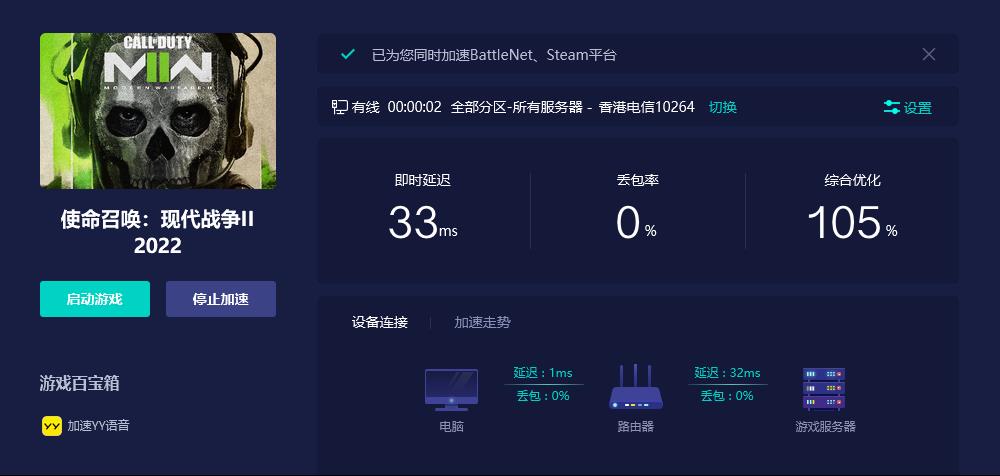Image resolution: width=1000 pixels, height=476 pixels.
Task: Click the YY voice icon
Action: tap(52, 426)
